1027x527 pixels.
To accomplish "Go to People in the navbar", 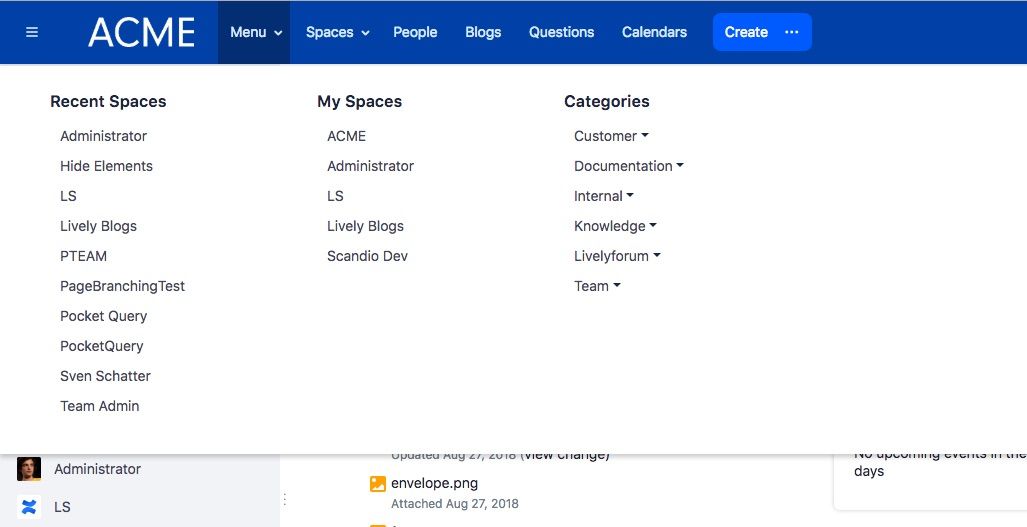I will click(x=415, y=32).
